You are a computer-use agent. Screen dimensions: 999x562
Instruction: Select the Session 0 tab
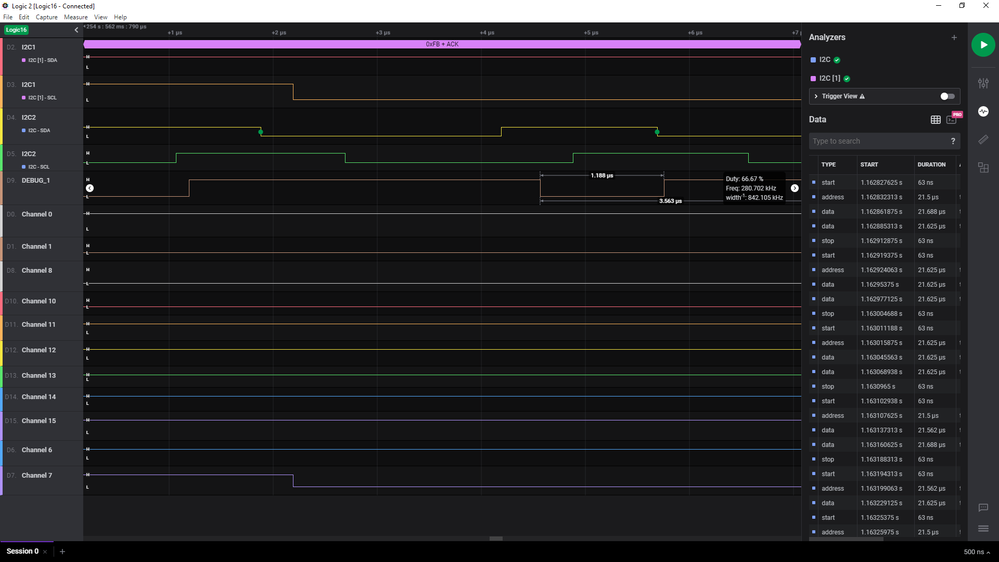click(x=22, y=552)
